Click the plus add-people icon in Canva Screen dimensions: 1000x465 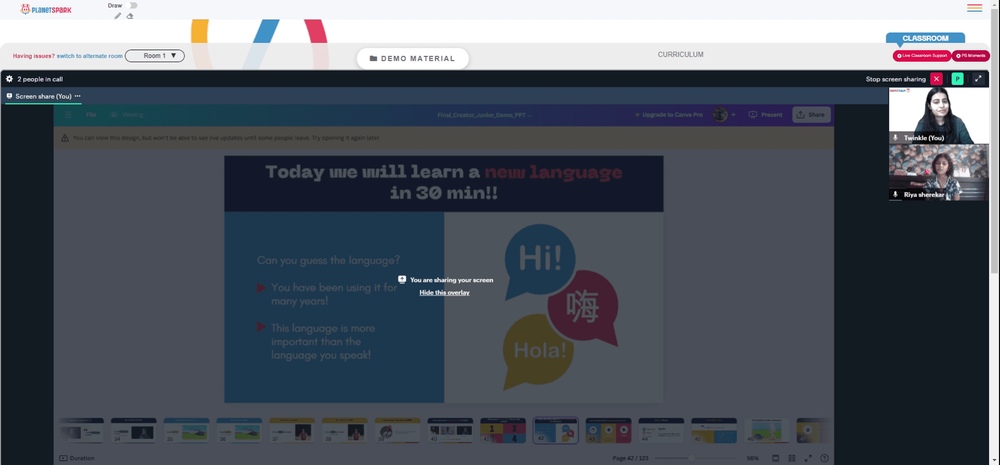[733, 115]
